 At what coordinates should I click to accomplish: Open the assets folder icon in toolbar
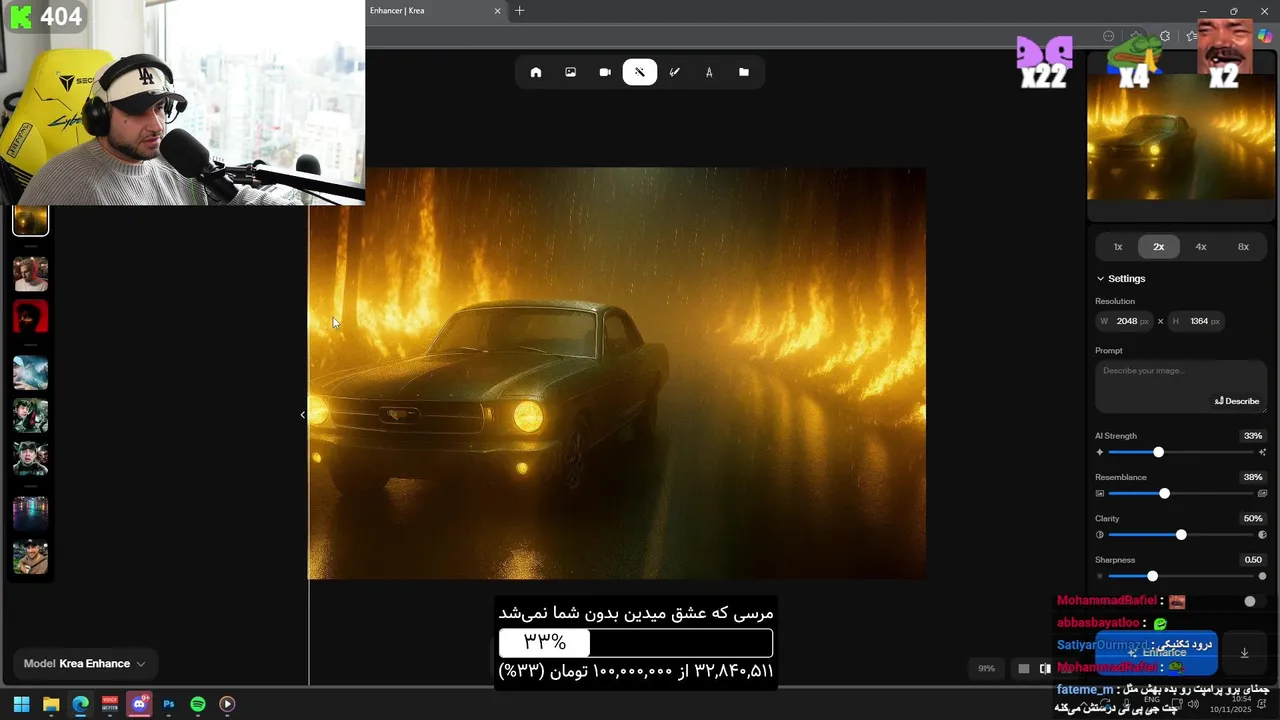744,72
